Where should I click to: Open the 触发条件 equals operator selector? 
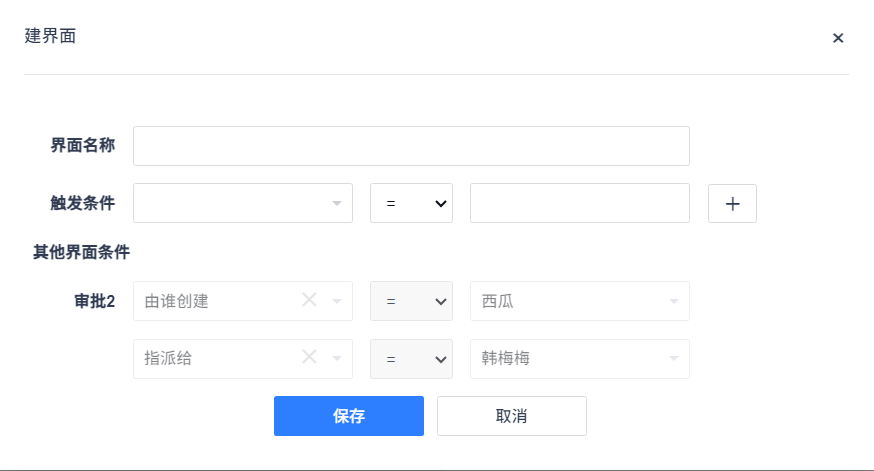pos(411,203)
